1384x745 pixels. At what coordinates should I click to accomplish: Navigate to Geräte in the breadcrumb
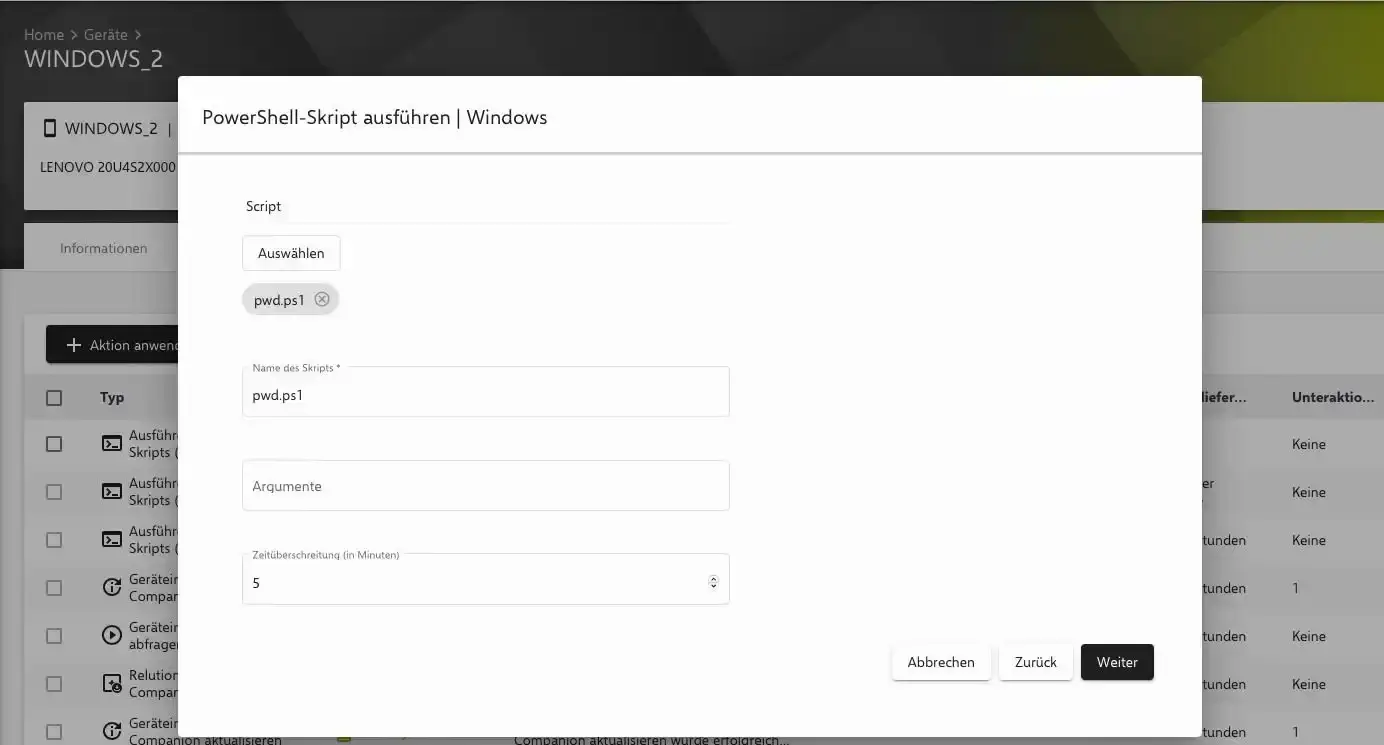point(105,35)
